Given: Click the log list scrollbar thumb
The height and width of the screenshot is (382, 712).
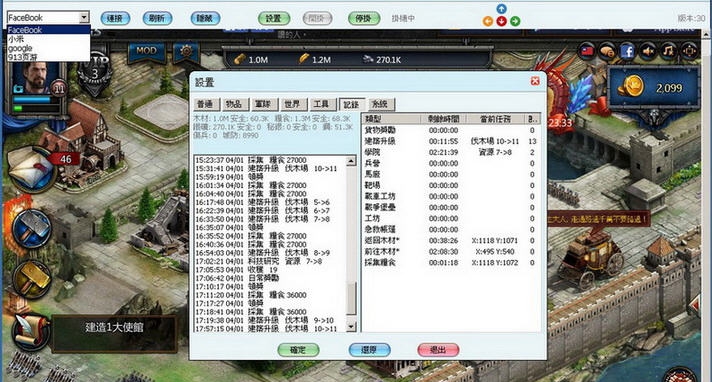Looking at the screenshot, I should [x=351, y=298].
